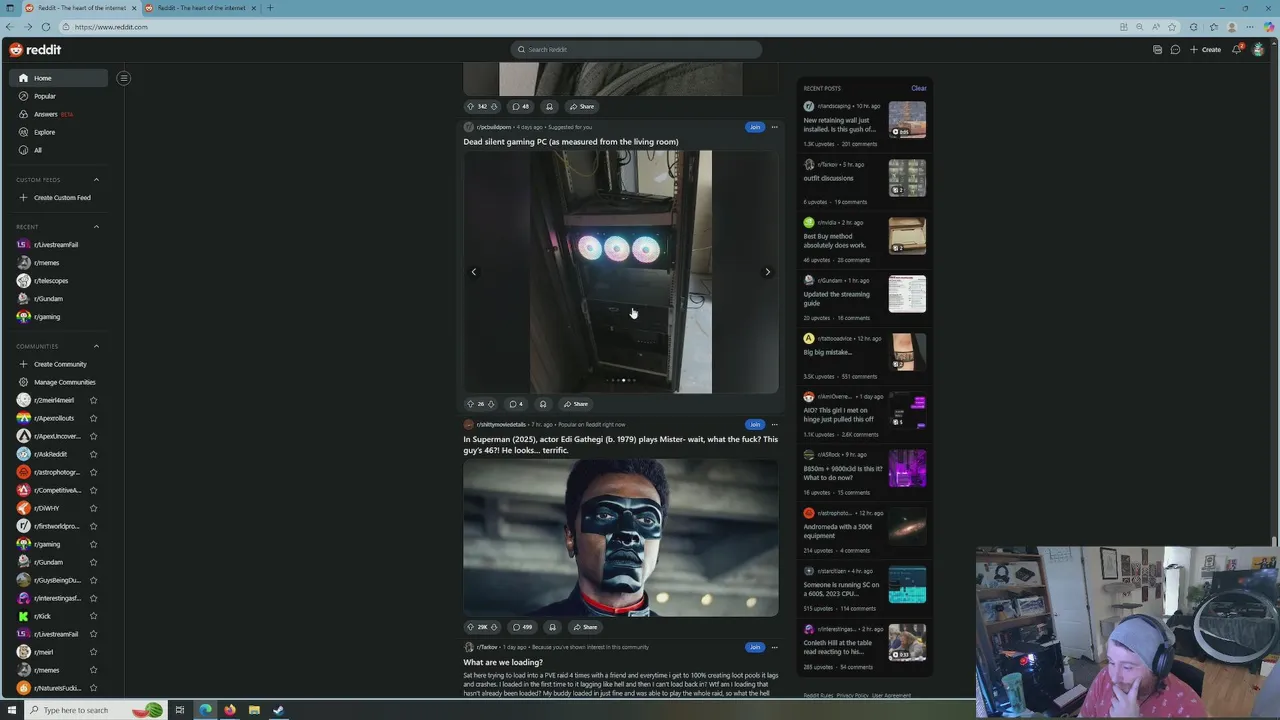Image resolution: width=1280 pixels, height=720 pixels.
Task: Open Answers BETA in sidebar
Action: tap(59, 114)
